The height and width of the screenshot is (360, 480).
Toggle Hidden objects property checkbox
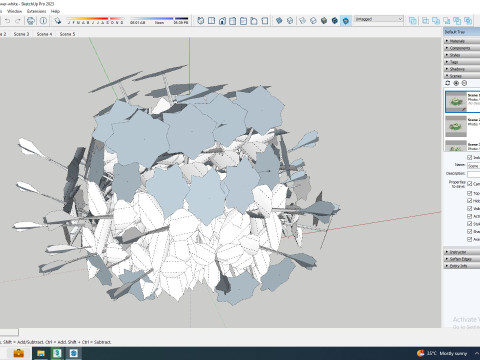(470, 201)
